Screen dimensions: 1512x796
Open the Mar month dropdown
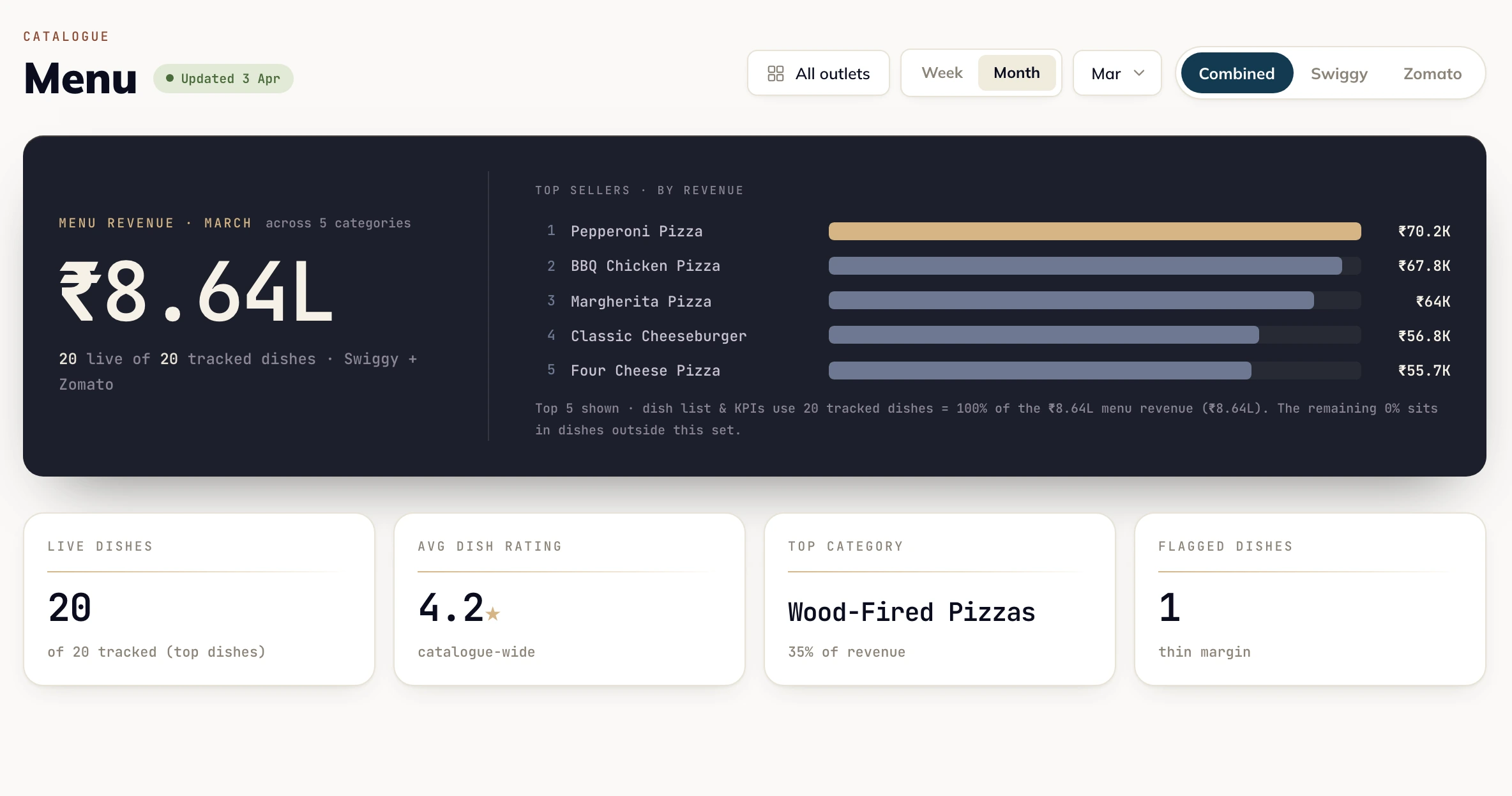click(1117, 73)
